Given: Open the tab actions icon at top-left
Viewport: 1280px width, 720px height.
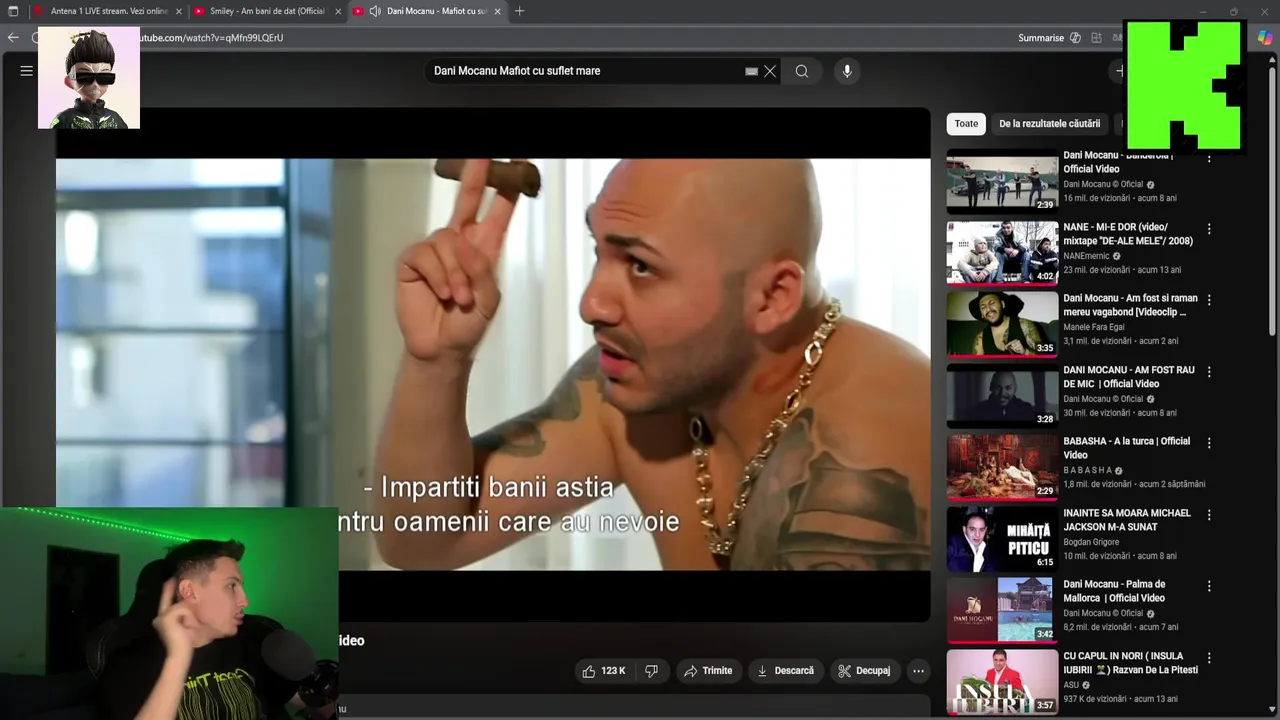Looking at the screenshot, I should tap(13, 11).
